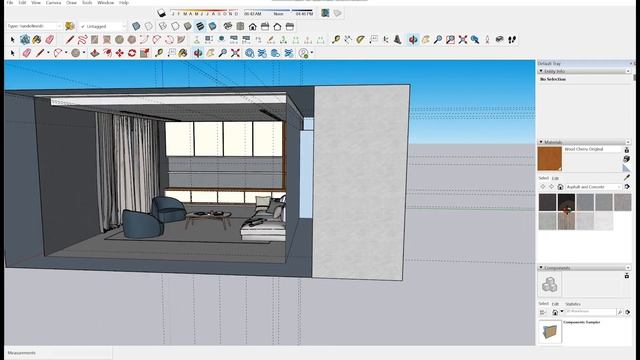
Task: Enable Monochrome face style
Action: (213, 27)
